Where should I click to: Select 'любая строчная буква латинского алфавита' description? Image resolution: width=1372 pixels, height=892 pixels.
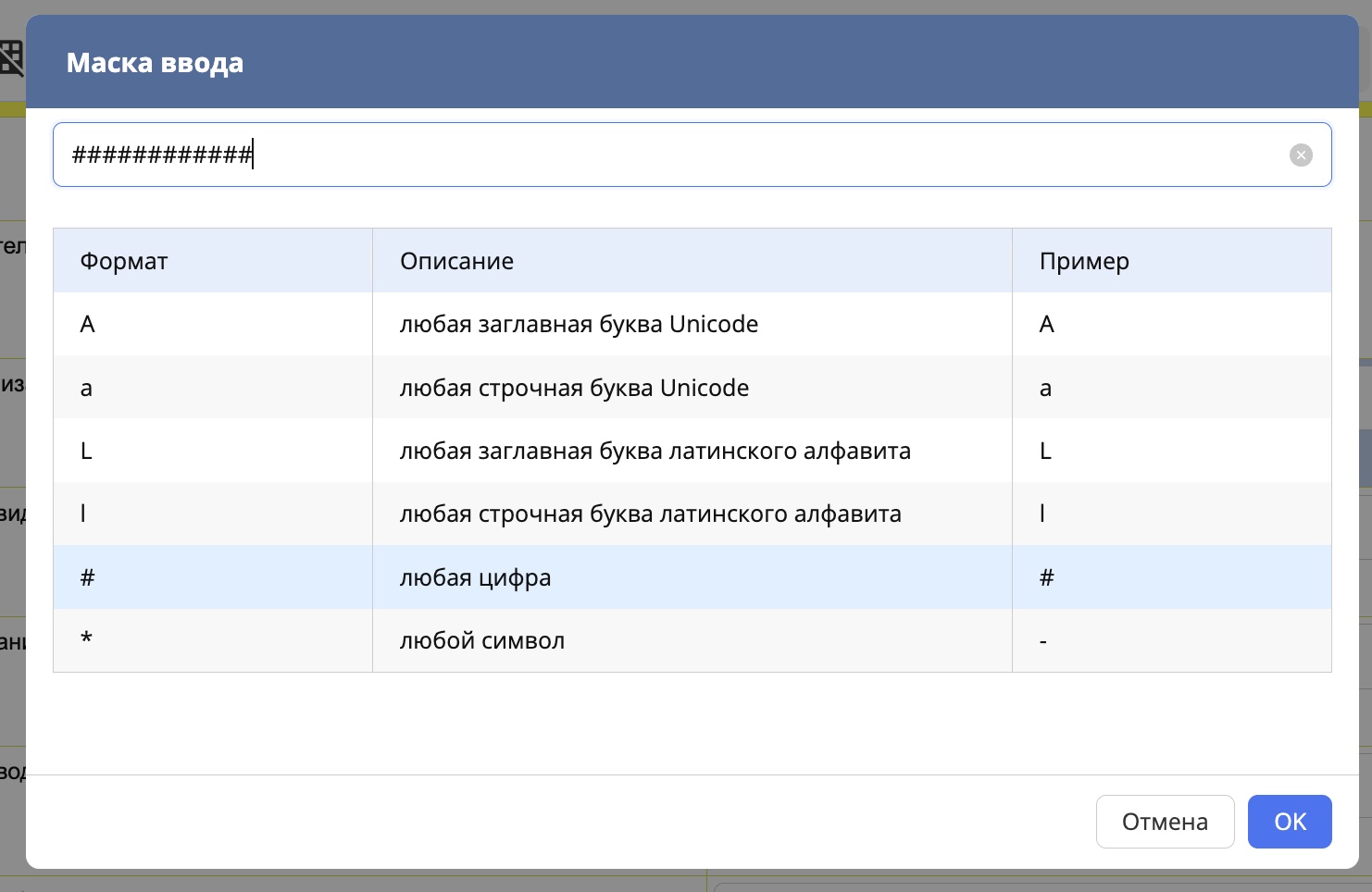click(650, 514)
